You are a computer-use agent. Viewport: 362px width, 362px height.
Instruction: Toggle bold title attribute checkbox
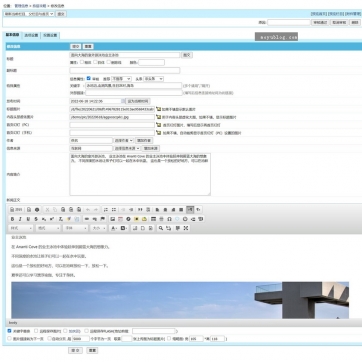[x=82, y=62]
